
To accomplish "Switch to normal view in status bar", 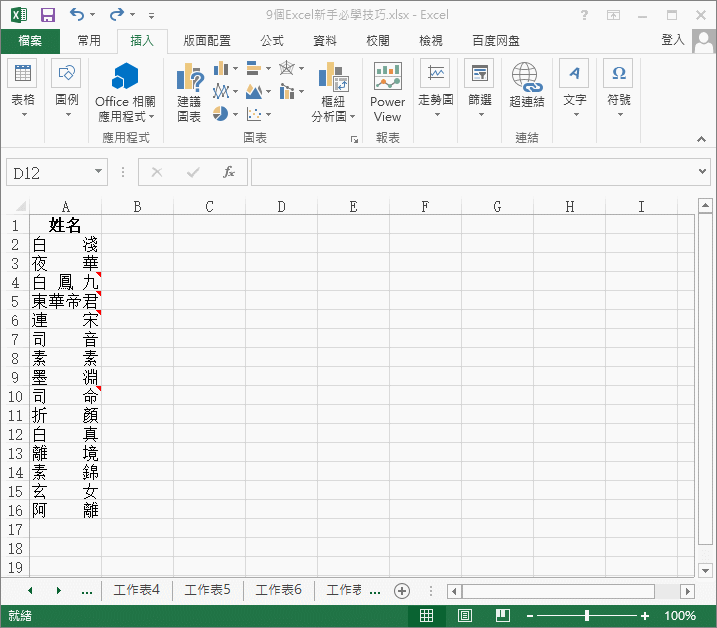I will click(427, 616).
